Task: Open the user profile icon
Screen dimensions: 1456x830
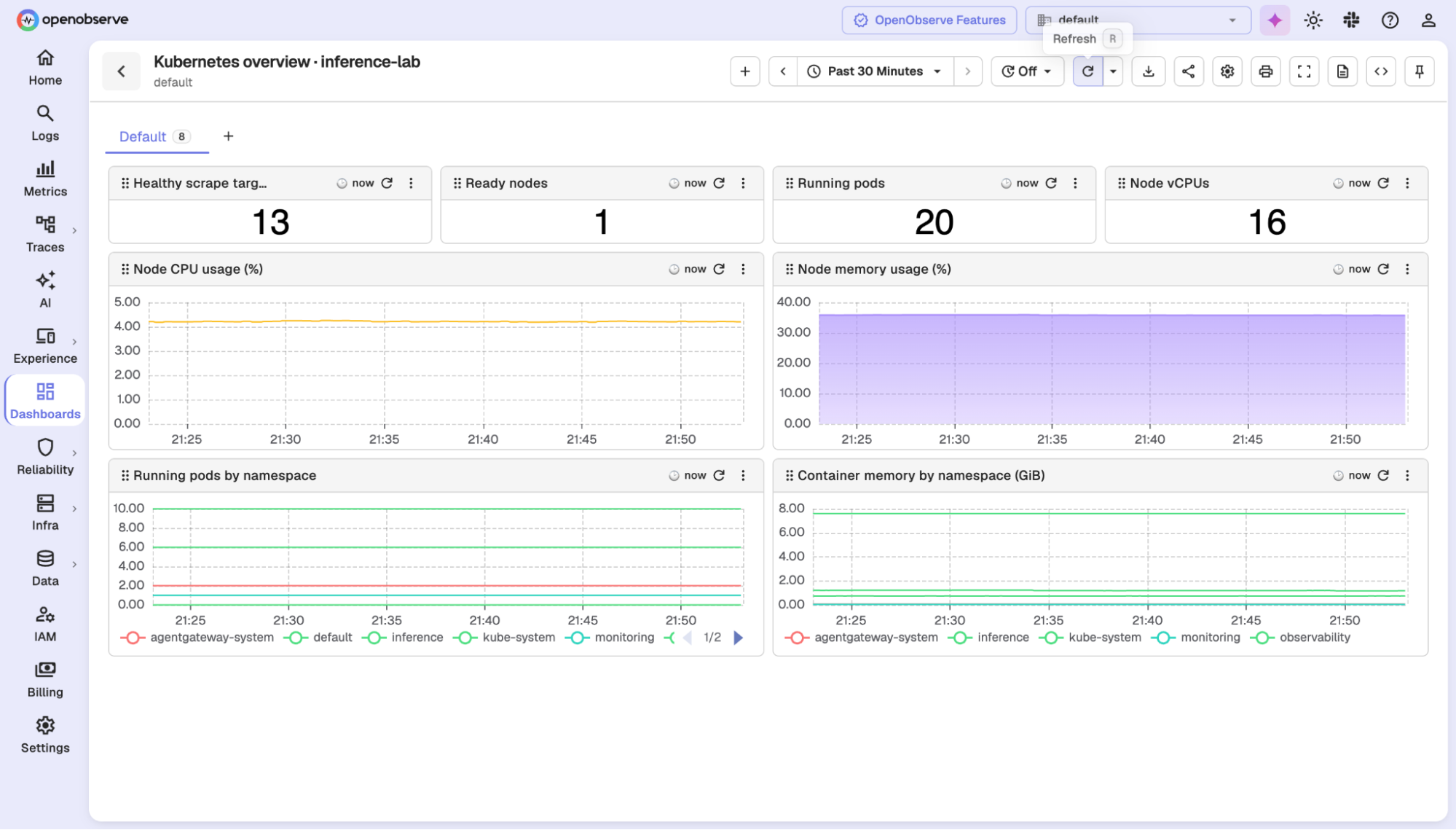Action: pyautogui.click(x=1428, y=20)
